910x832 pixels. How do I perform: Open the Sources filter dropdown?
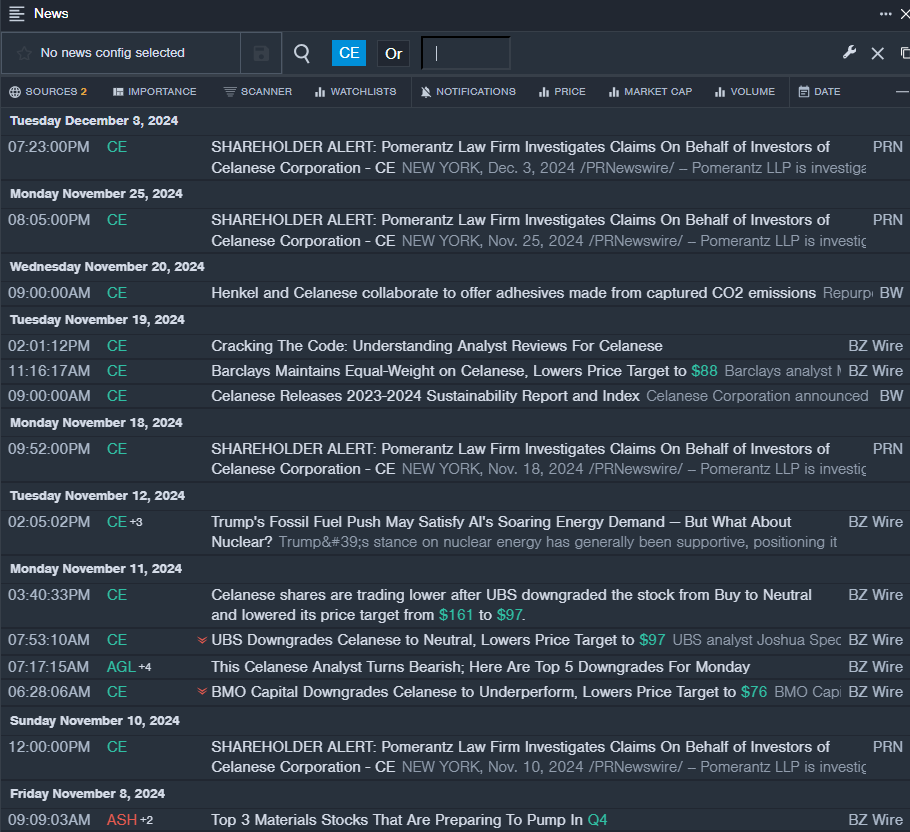tap(48, 92)
